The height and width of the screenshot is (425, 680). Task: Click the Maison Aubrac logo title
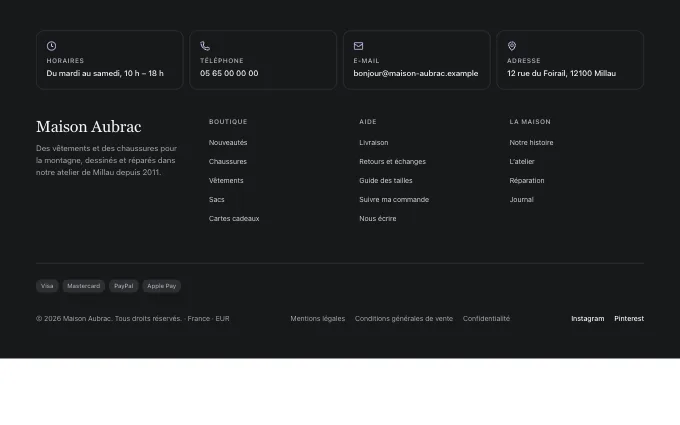click(x=88, y=127)
